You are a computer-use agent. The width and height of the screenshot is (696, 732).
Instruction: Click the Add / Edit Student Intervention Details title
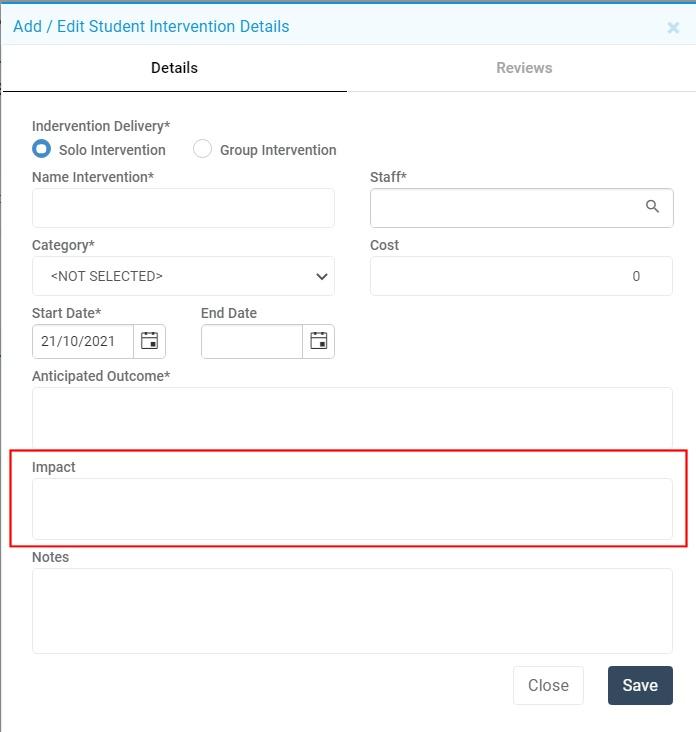(151, 27)
